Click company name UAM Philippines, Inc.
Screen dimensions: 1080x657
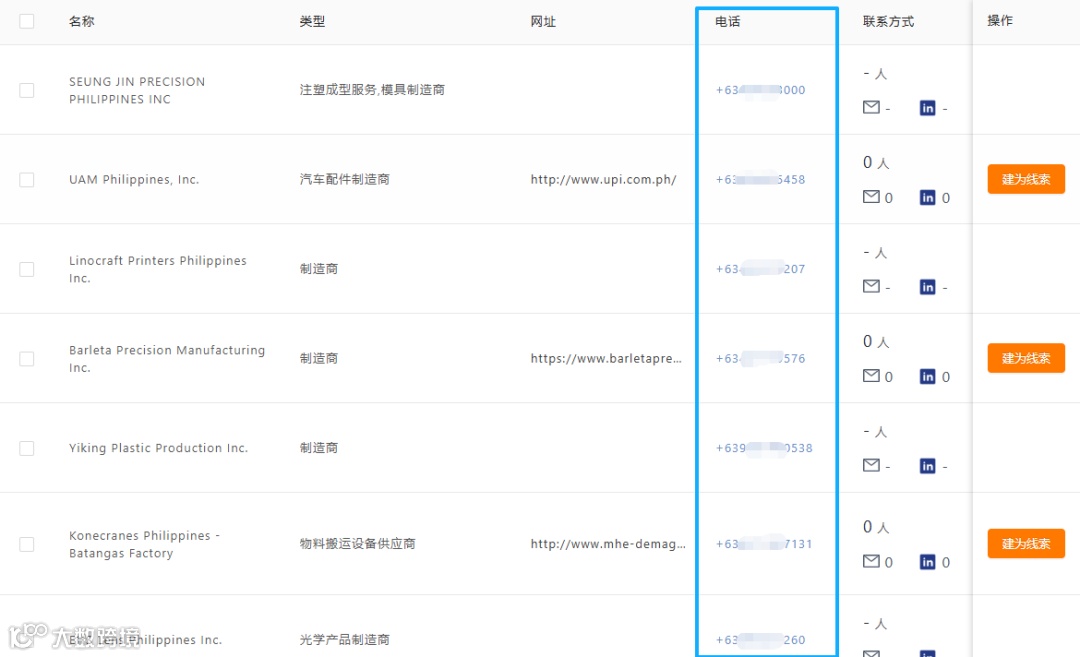click(134, 180)
